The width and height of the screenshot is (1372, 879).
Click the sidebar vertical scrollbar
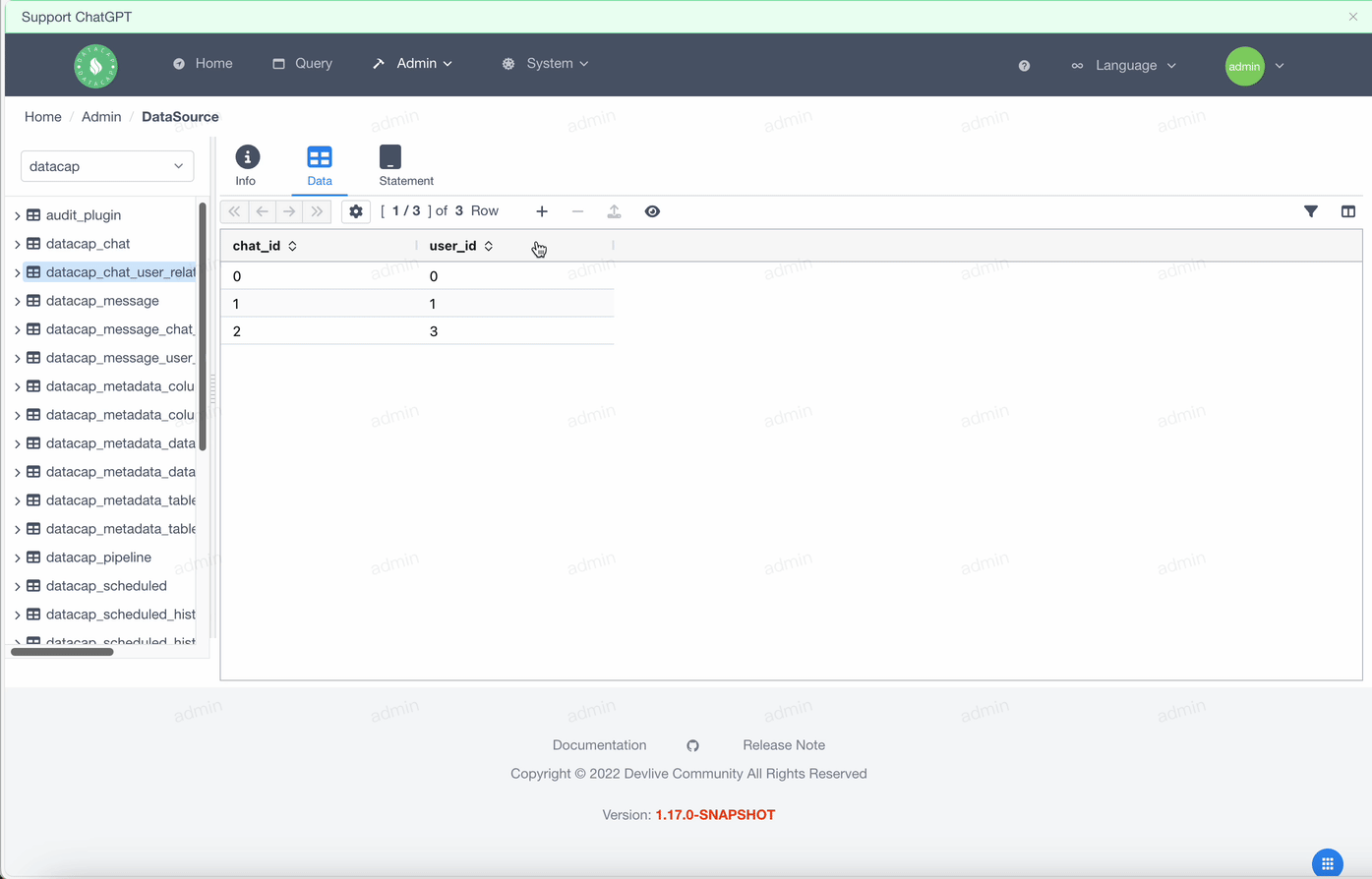coord(203,326)
